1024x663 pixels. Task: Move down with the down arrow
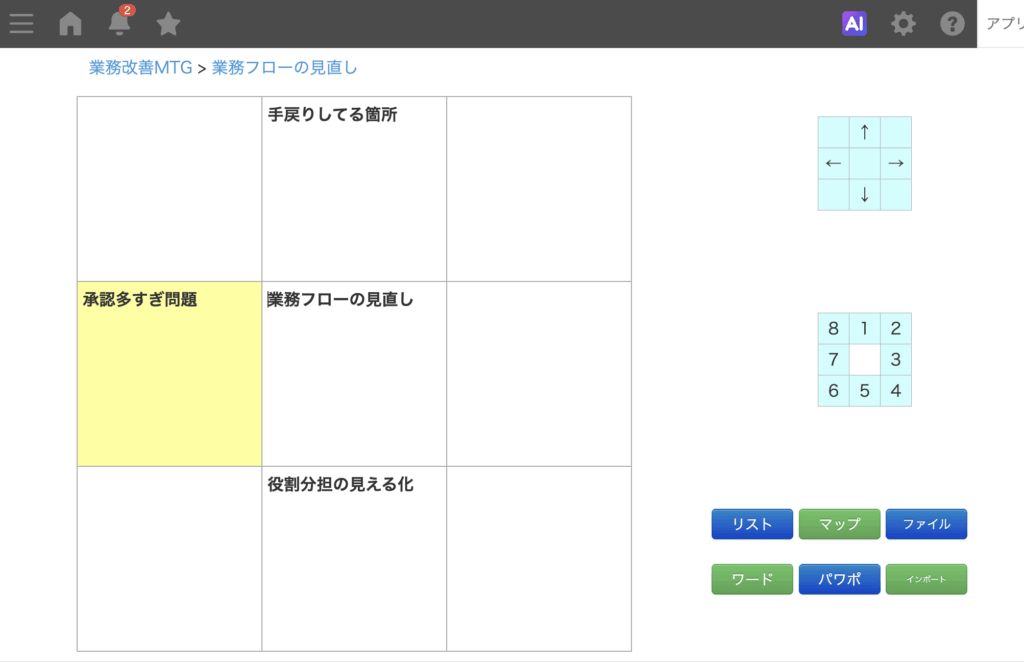[x=864, y=194]
